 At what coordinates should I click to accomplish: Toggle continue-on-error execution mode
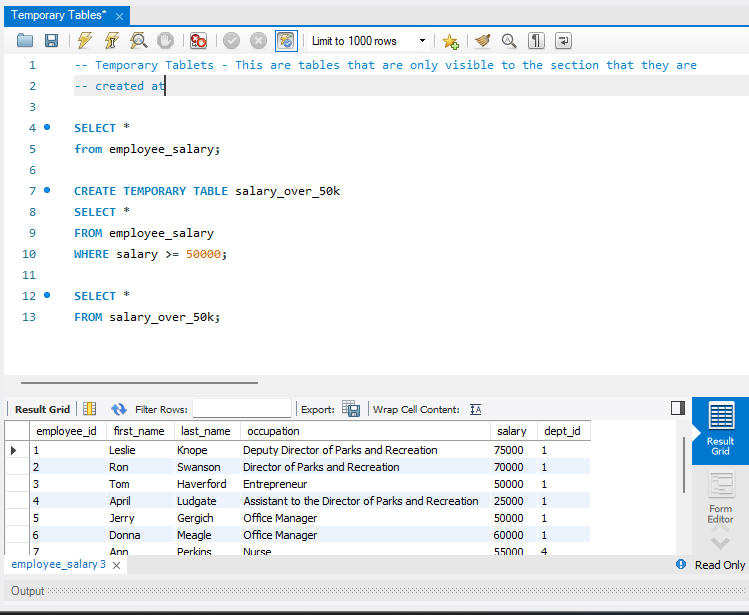[198, 41]
